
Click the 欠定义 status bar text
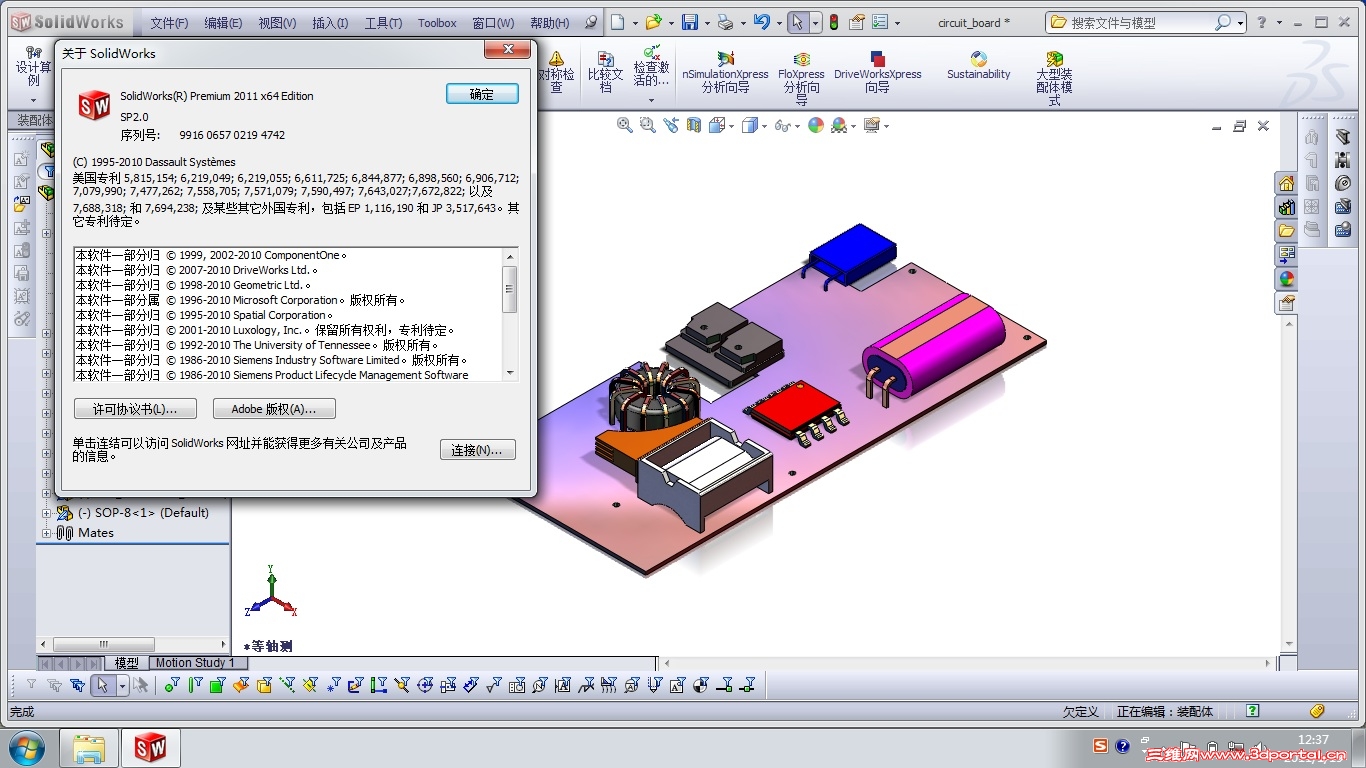pos(1081,712)
